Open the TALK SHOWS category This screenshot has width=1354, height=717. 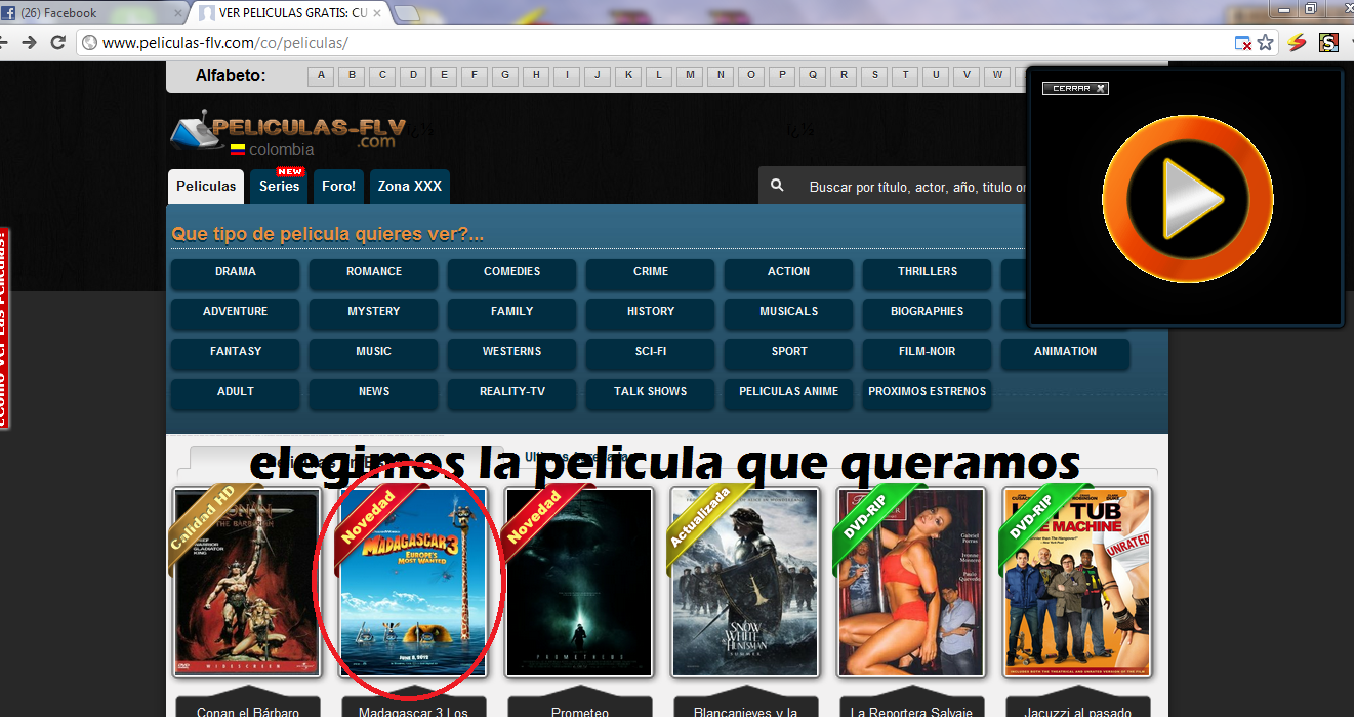pyautogui.click(x=650, y=393)
